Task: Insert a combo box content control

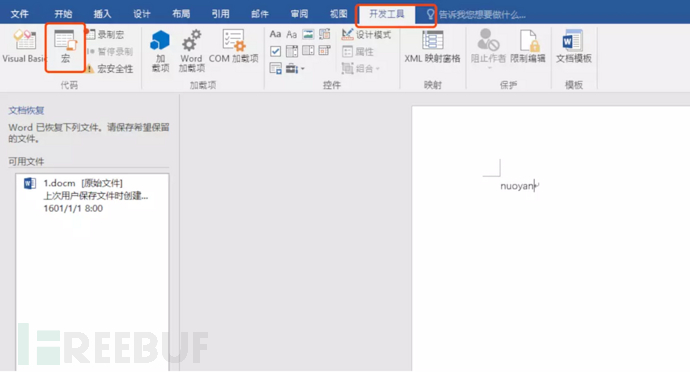Action: pyautogui.click(x=291, y=52)
